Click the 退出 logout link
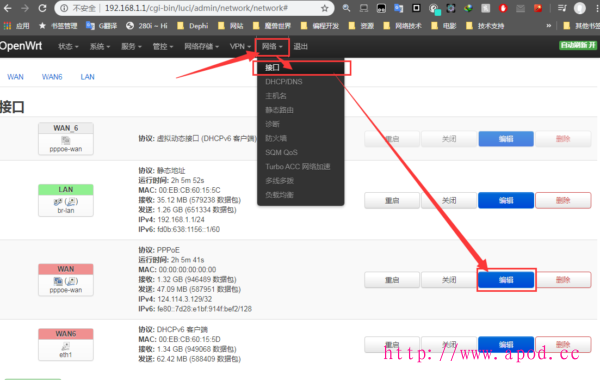Screen dimensions: 600x380 point(301,46)
